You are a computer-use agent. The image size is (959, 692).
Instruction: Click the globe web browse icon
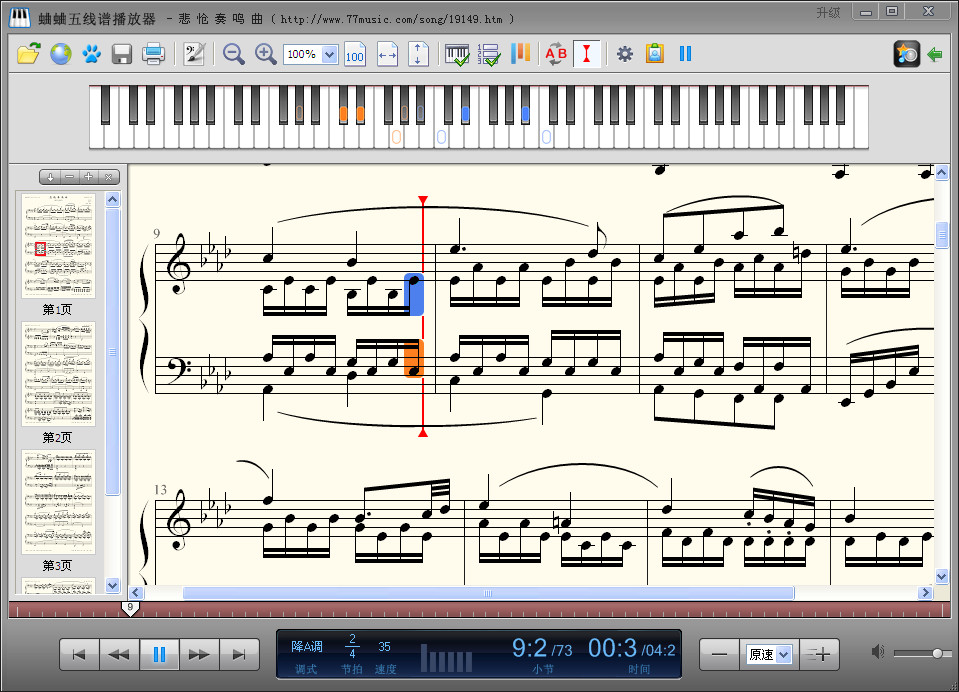coord(61,54)
